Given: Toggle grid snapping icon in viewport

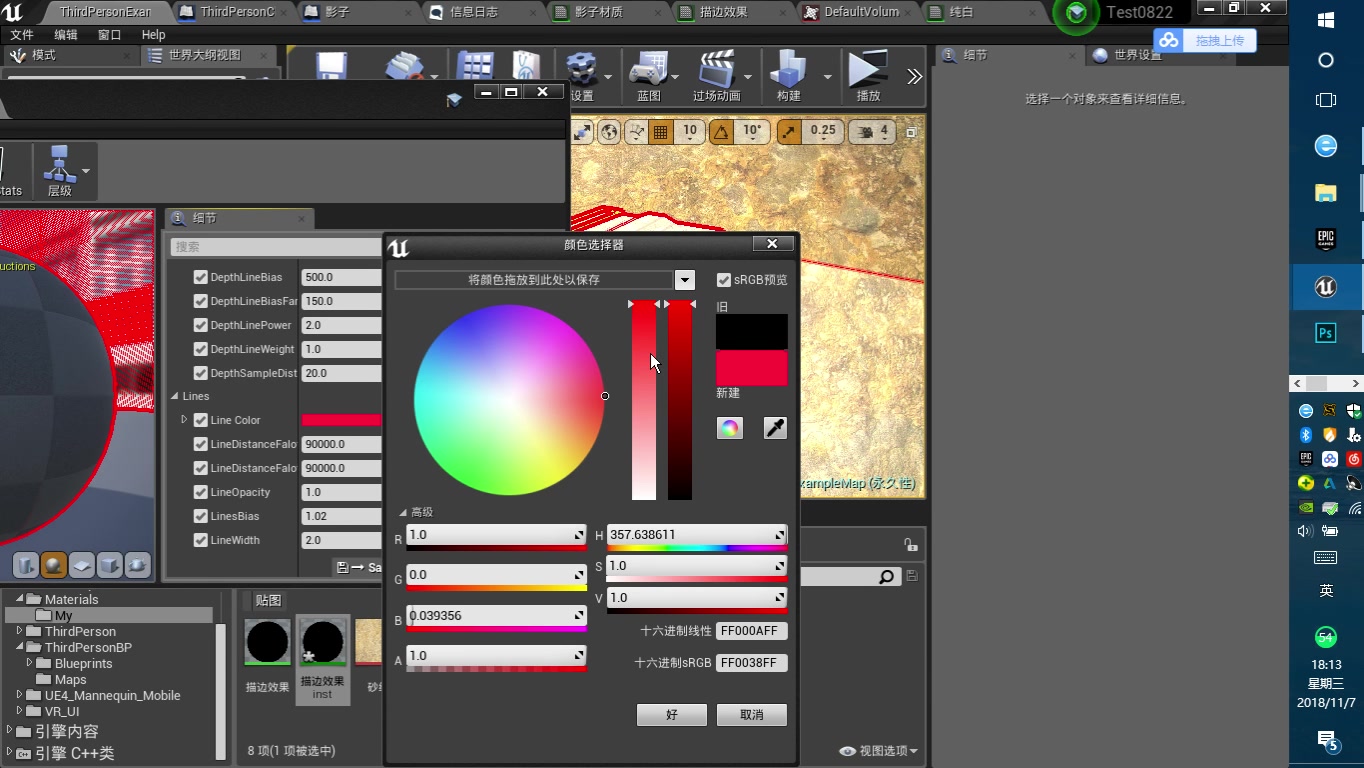Looking at the screenshot, I should click(x=660, y=131).
